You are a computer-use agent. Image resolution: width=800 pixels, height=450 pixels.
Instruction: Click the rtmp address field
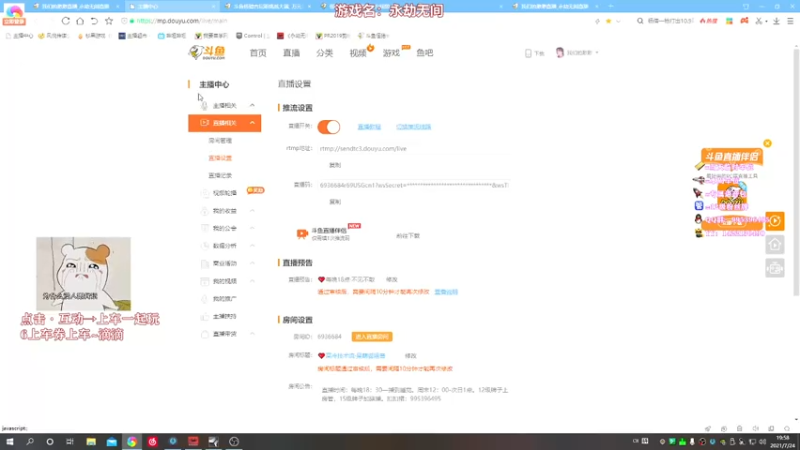click(413, 148)
